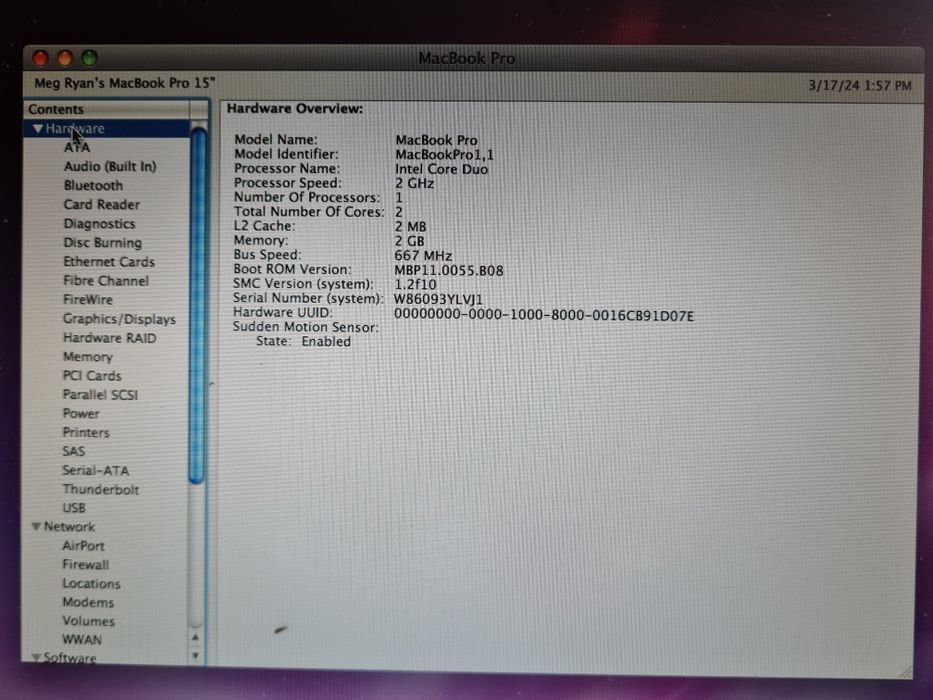This screenshot has width=933, height=700.
Task: Click the 3/17/24 1:57 PM timestamp
Action: [x=860, y=86]
